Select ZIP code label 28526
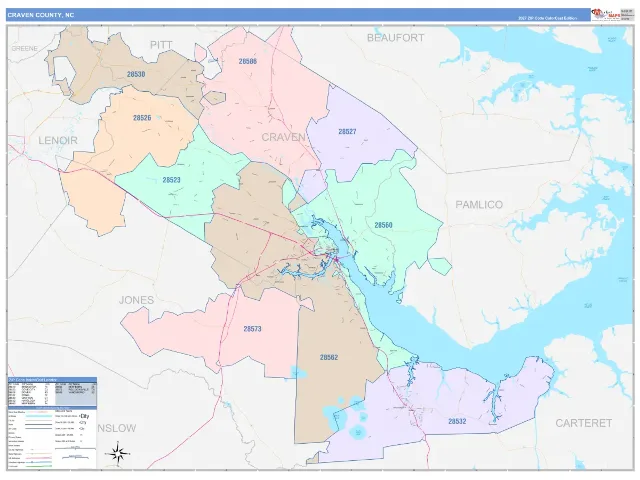The width and height of the screenshot is (640, 480). click(x=142, y=118)
